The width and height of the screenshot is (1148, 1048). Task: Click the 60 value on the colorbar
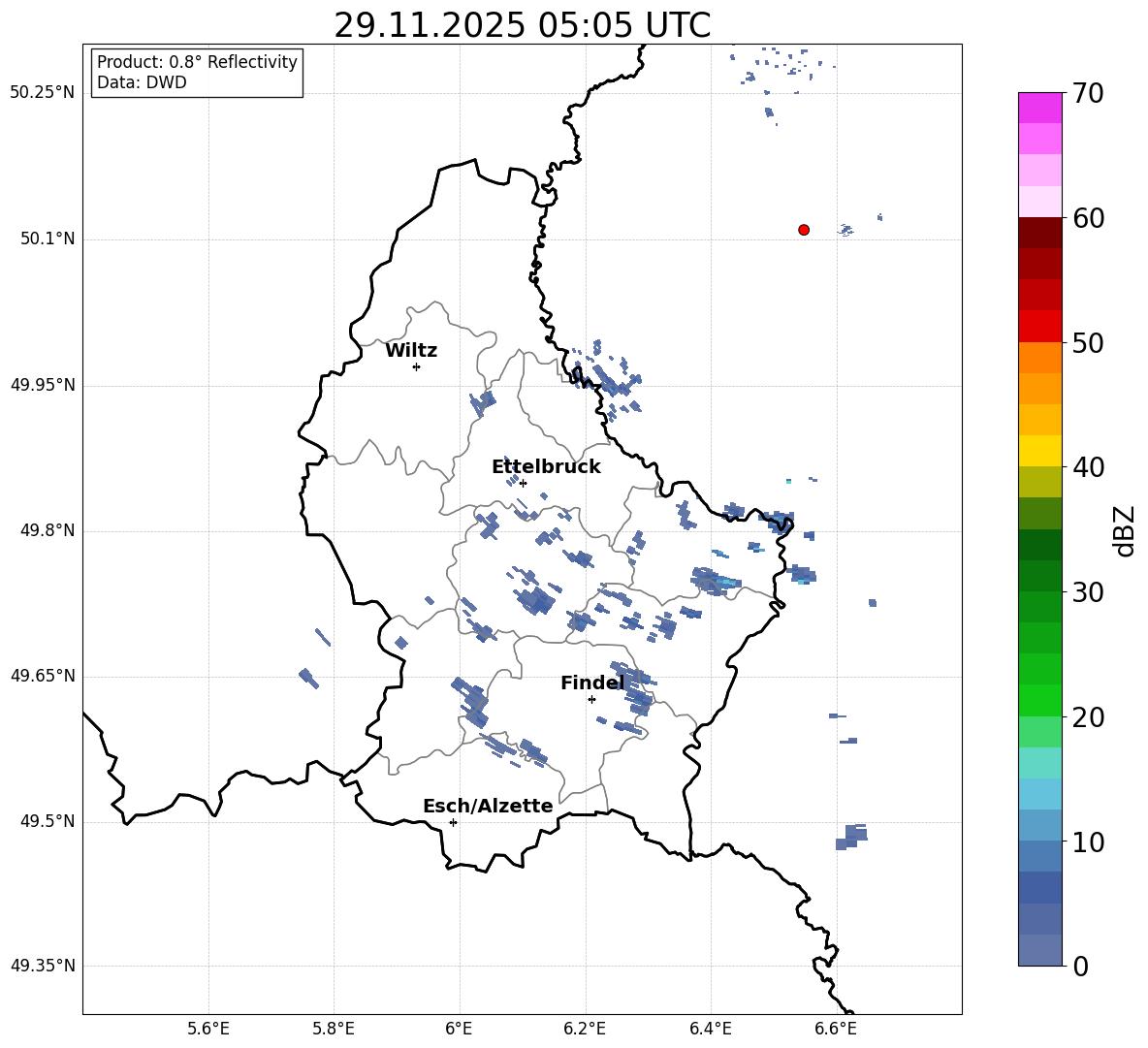coord(1087,218)
